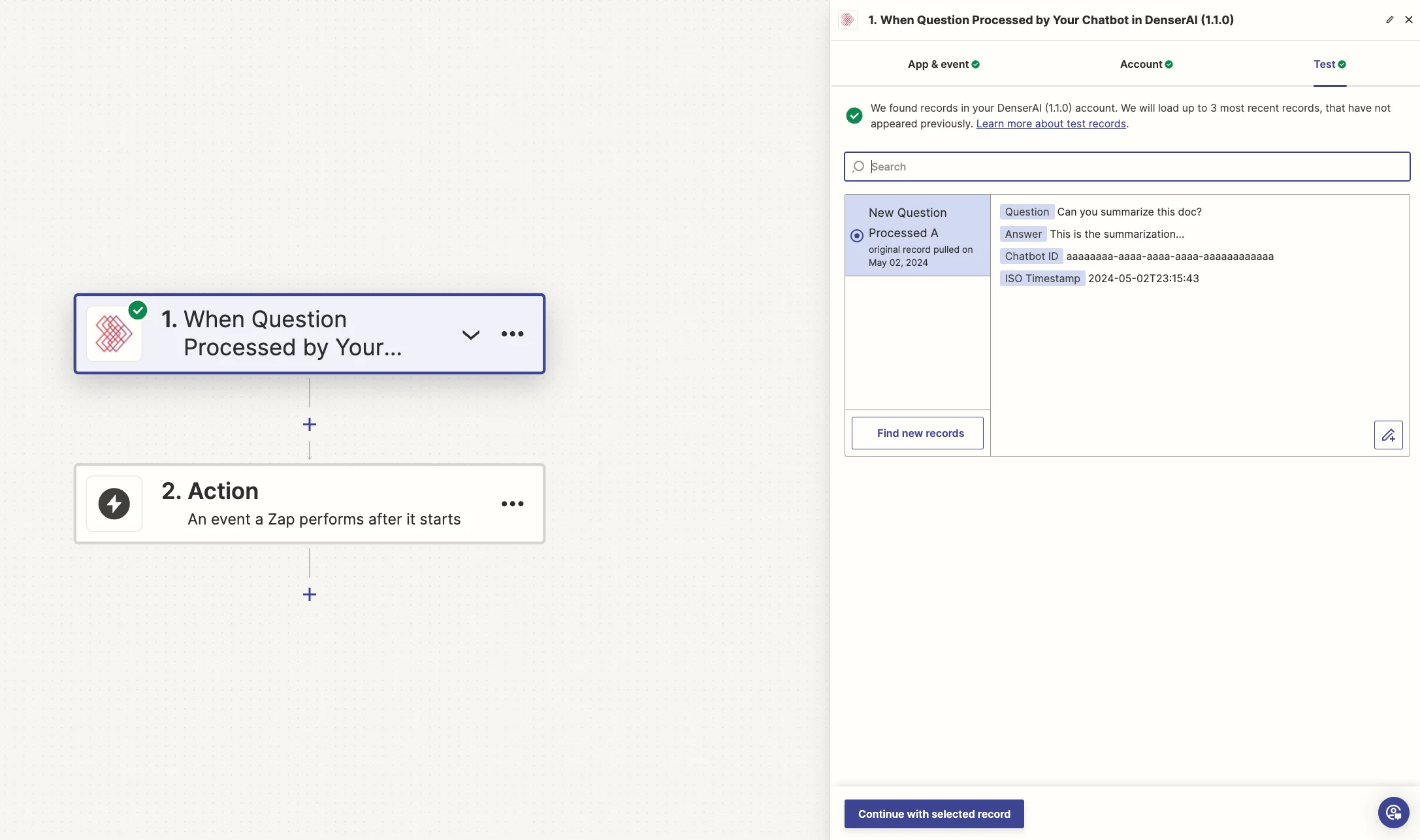1420x840 pixels.
Task: Expand step 1 chevron dropdown
Action: (x=471, y=334)
